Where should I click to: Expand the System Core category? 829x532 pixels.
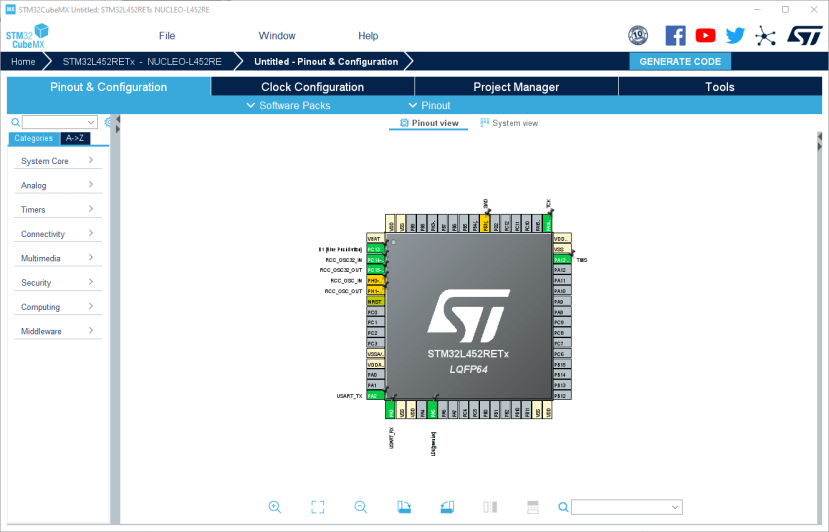58,161
